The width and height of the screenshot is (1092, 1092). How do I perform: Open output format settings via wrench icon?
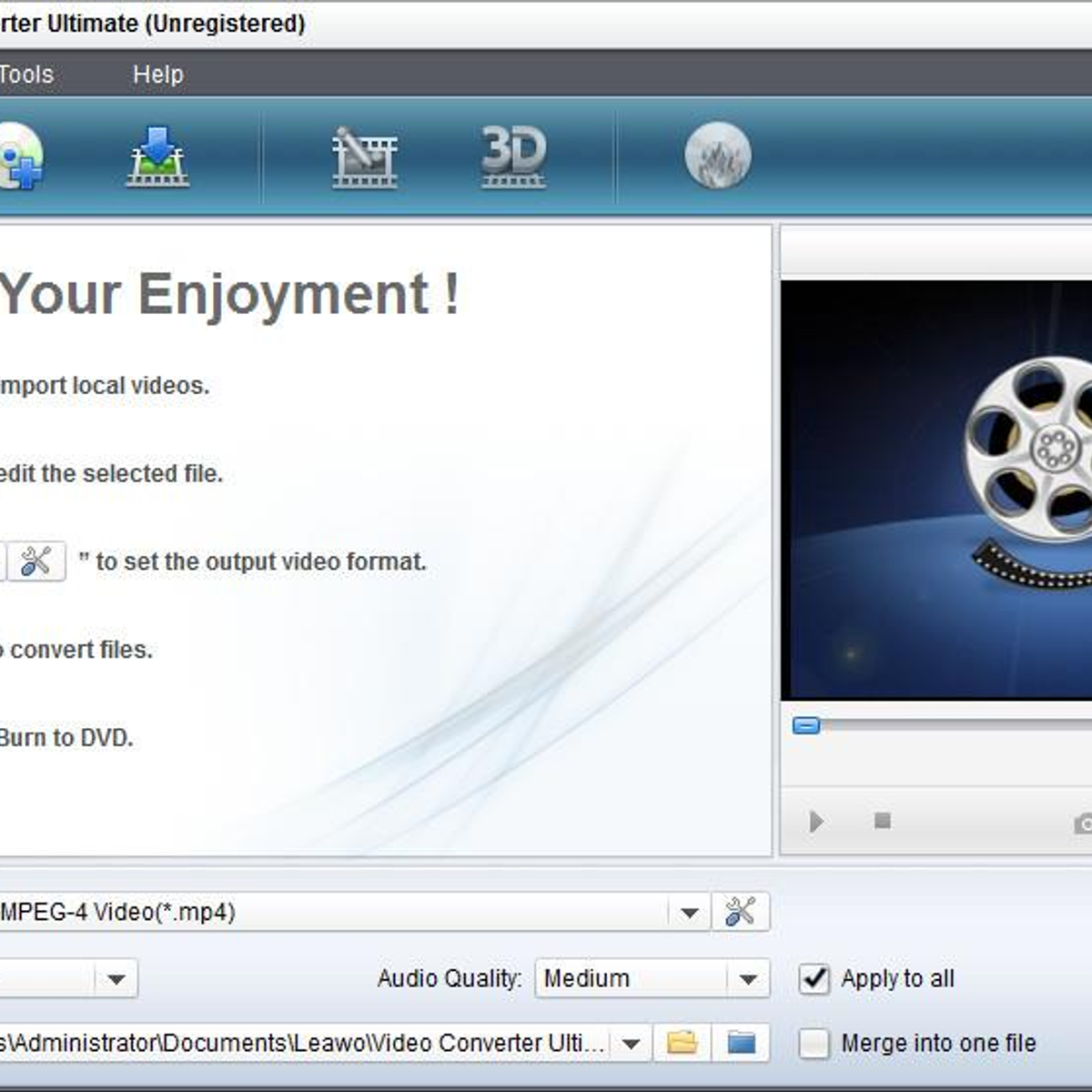[742, 911]
